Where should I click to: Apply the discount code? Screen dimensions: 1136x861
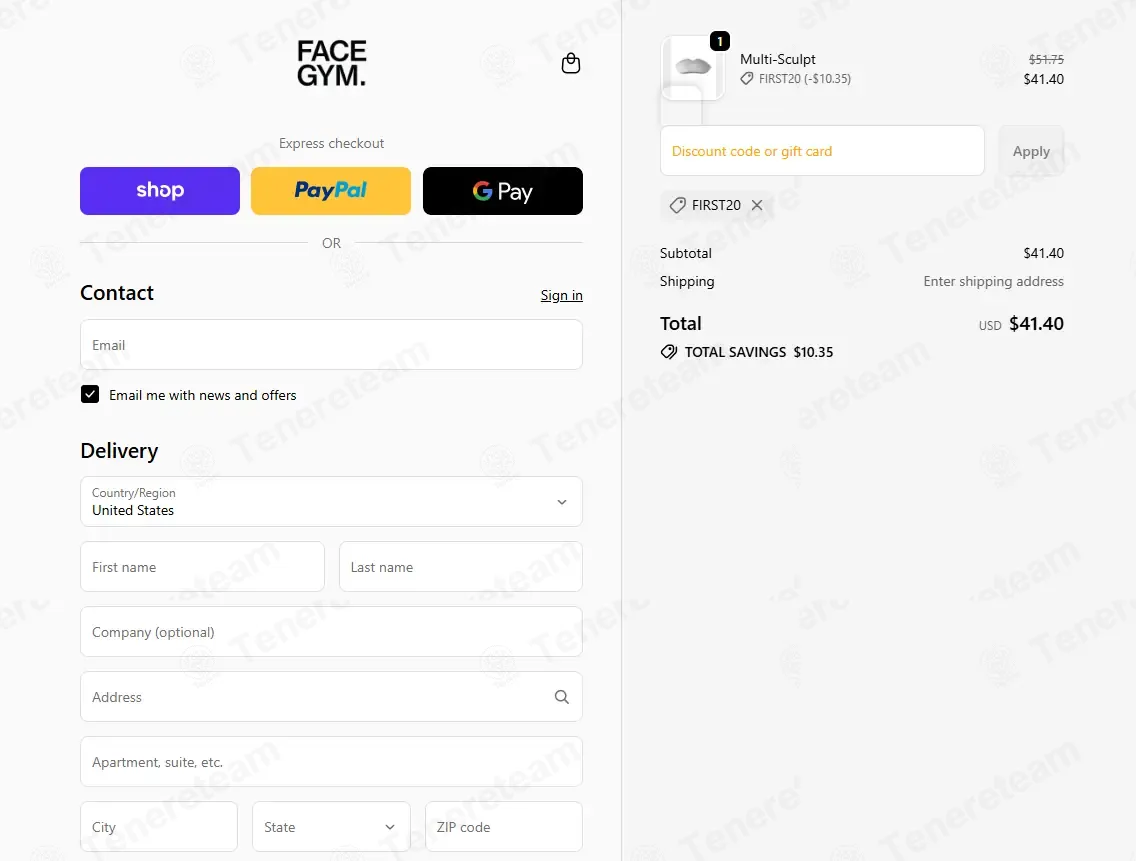(x=1031, y=151)
